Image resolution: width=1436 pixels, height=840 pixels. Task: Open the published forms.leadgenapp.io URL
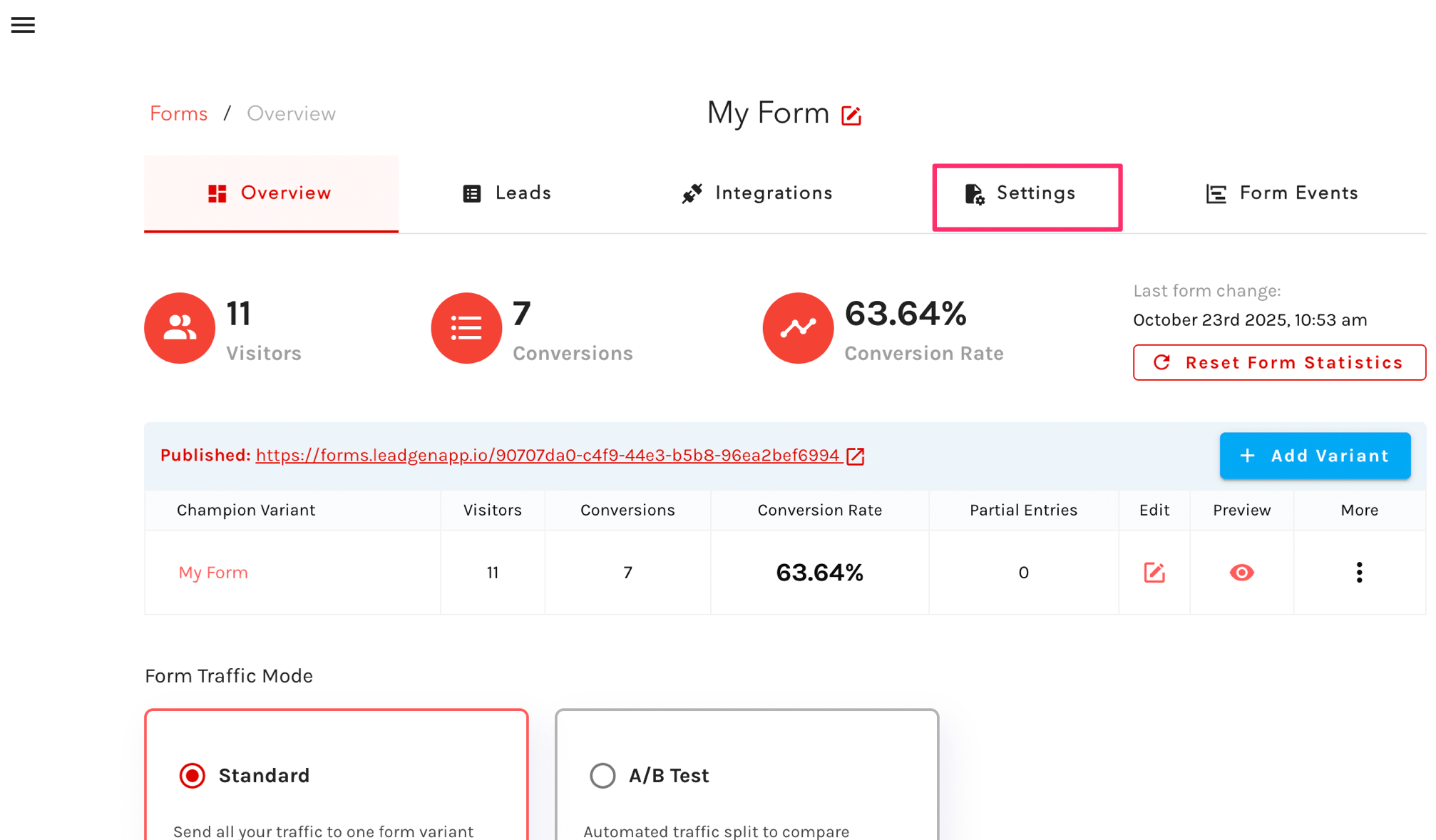tap(547, 456)
